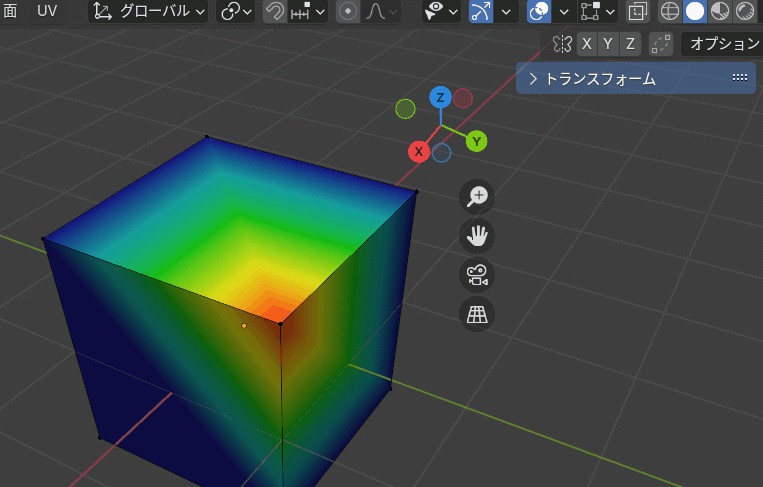The height and width of the screenshot is (487, 763).
Task: Toggle proportional editing
Action: pyautogui.click(x=347, y=11)
